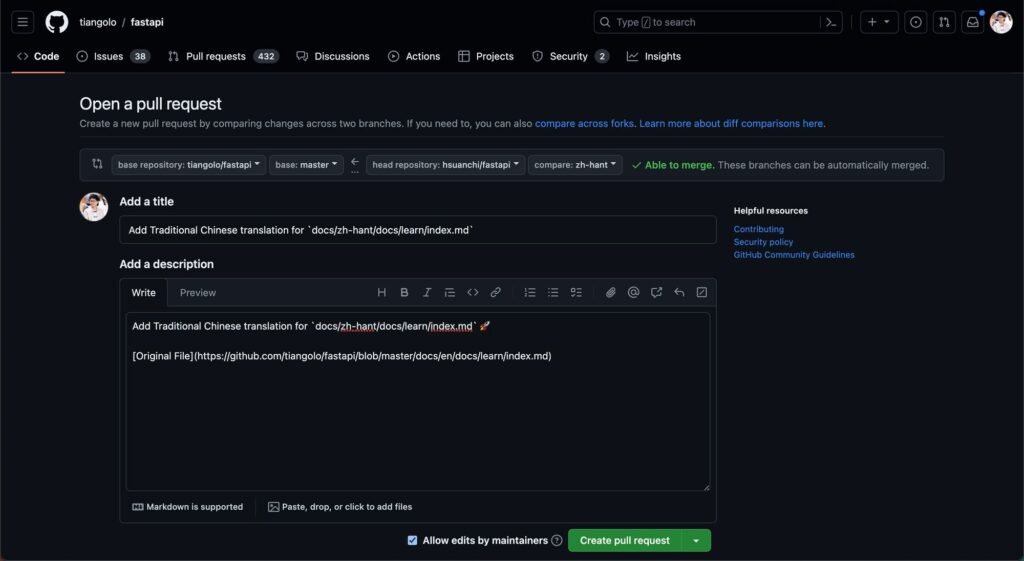Open the Projects tab
Viewport: 1024px width, 561px height.
[486, 56]
